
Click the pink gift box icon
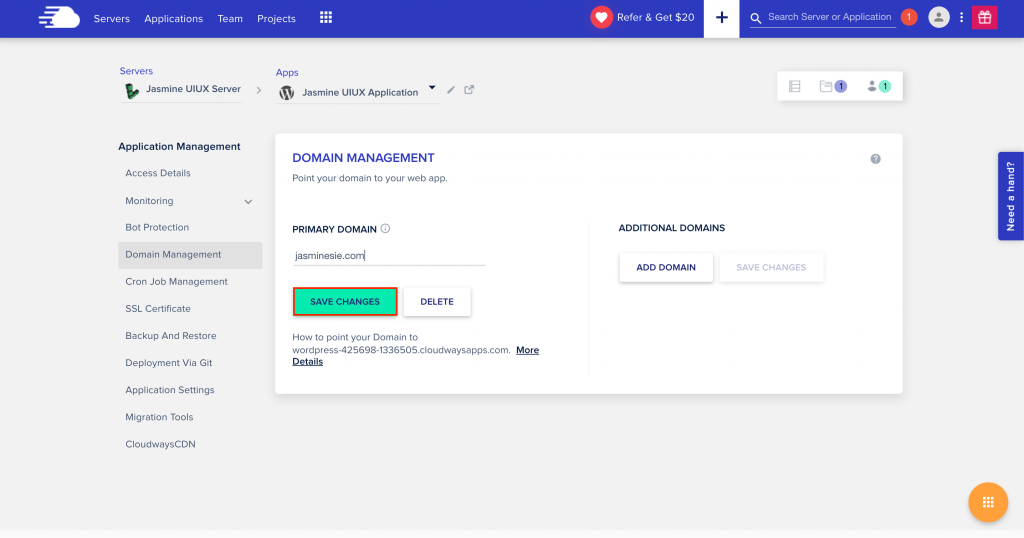pos(984,18)
